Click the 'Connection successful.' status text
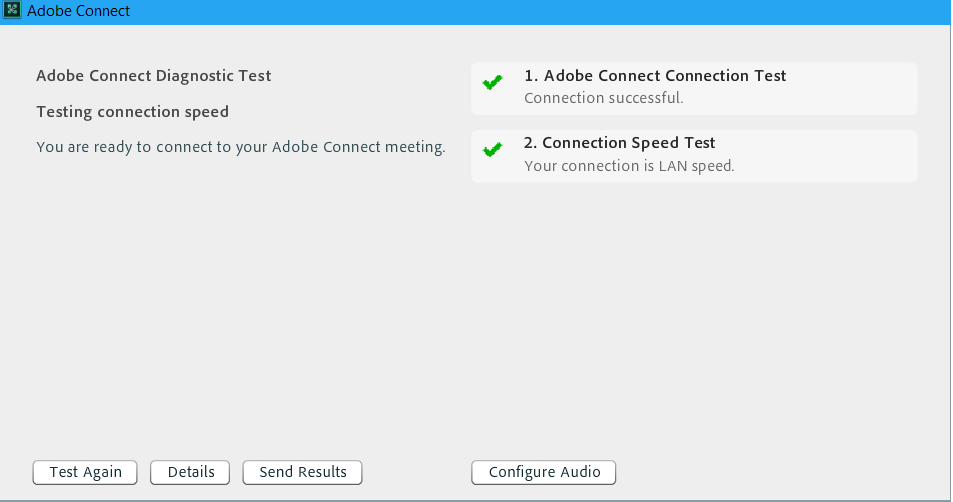 pos(604,98)
